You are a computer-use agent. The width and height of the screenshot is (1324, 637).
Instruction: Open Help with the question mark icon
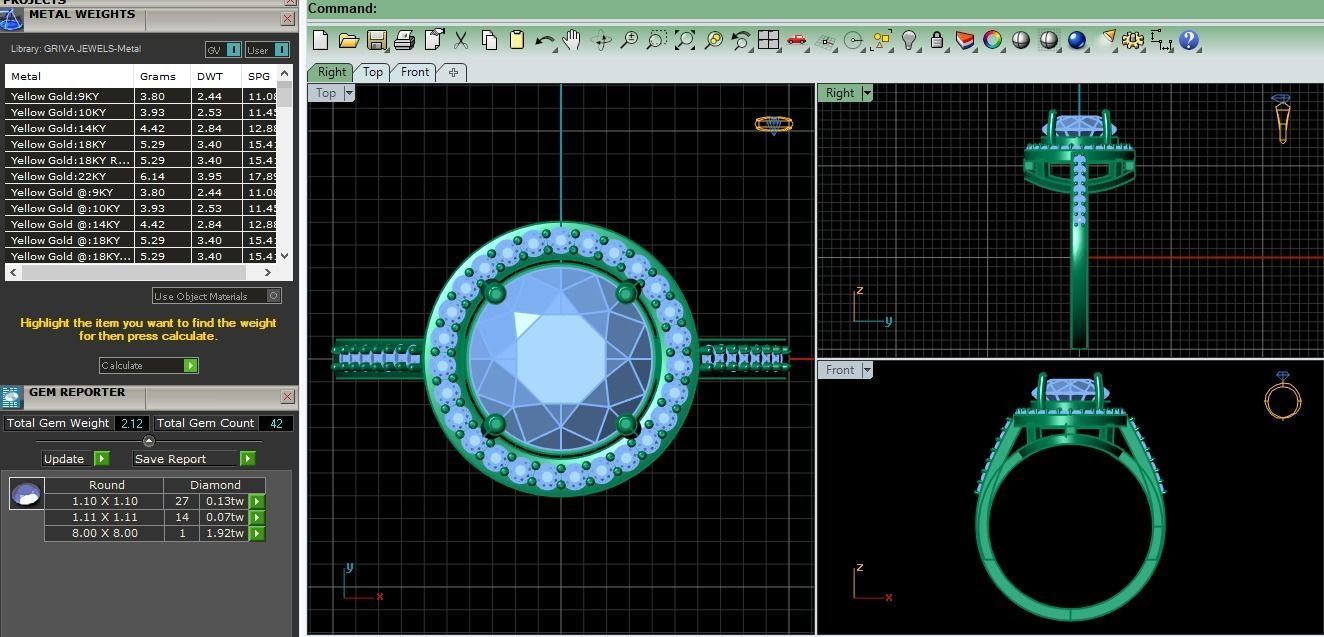pos(1189,40)
